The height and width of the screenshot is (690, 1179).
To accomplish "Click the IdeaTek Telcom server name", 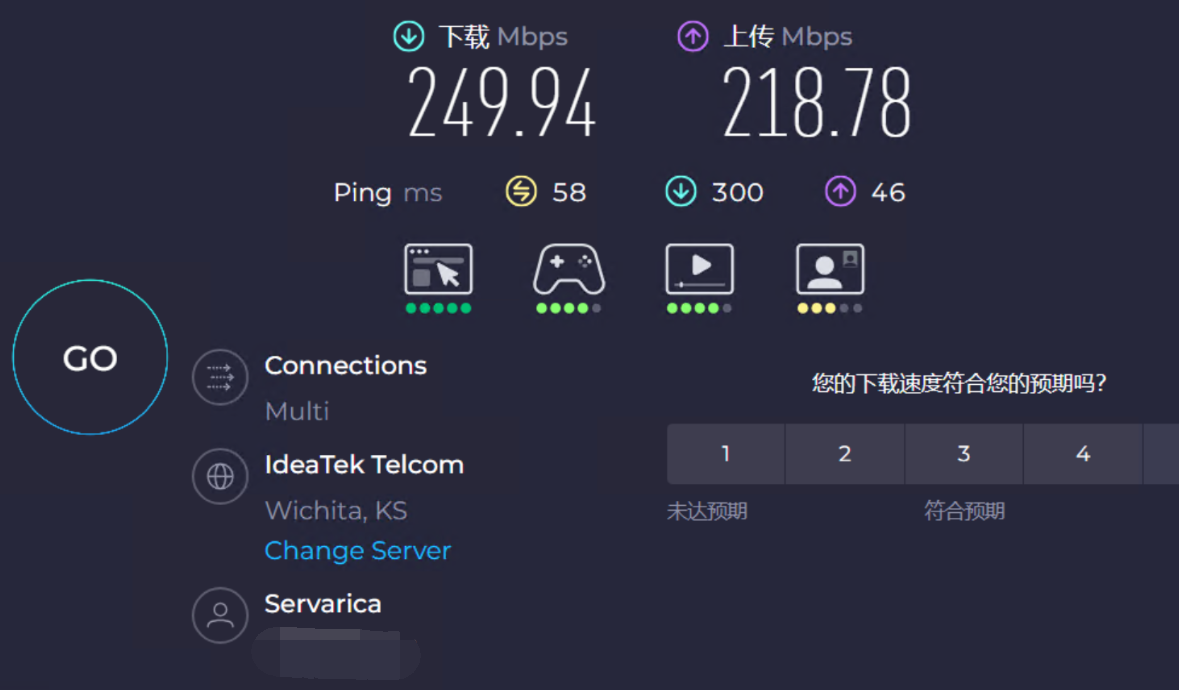I will (364, 465).
